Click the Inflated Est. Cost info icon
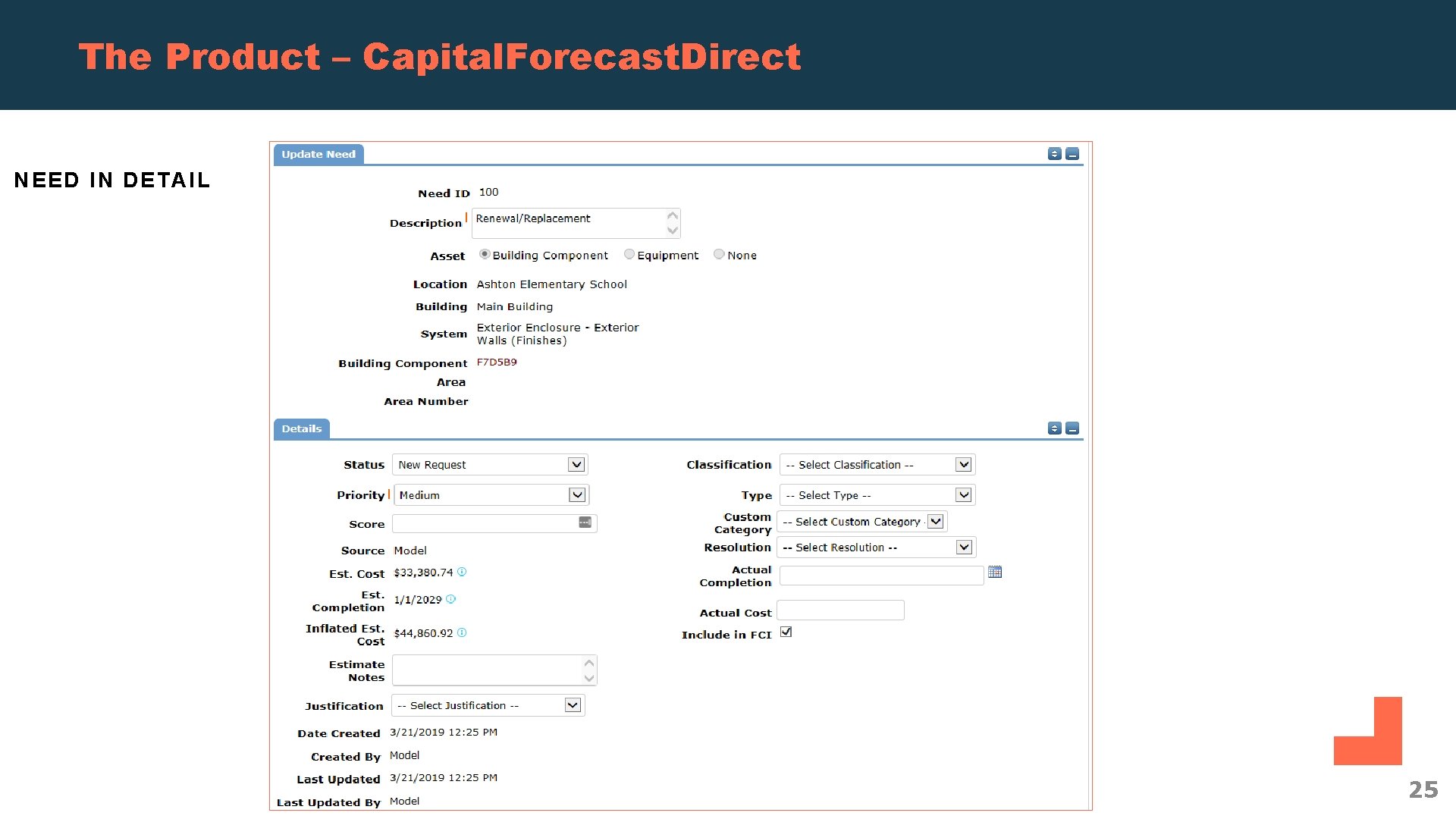Image resolution: width=1456 pixels, height=819 pixels. click(x=462, y=633)
